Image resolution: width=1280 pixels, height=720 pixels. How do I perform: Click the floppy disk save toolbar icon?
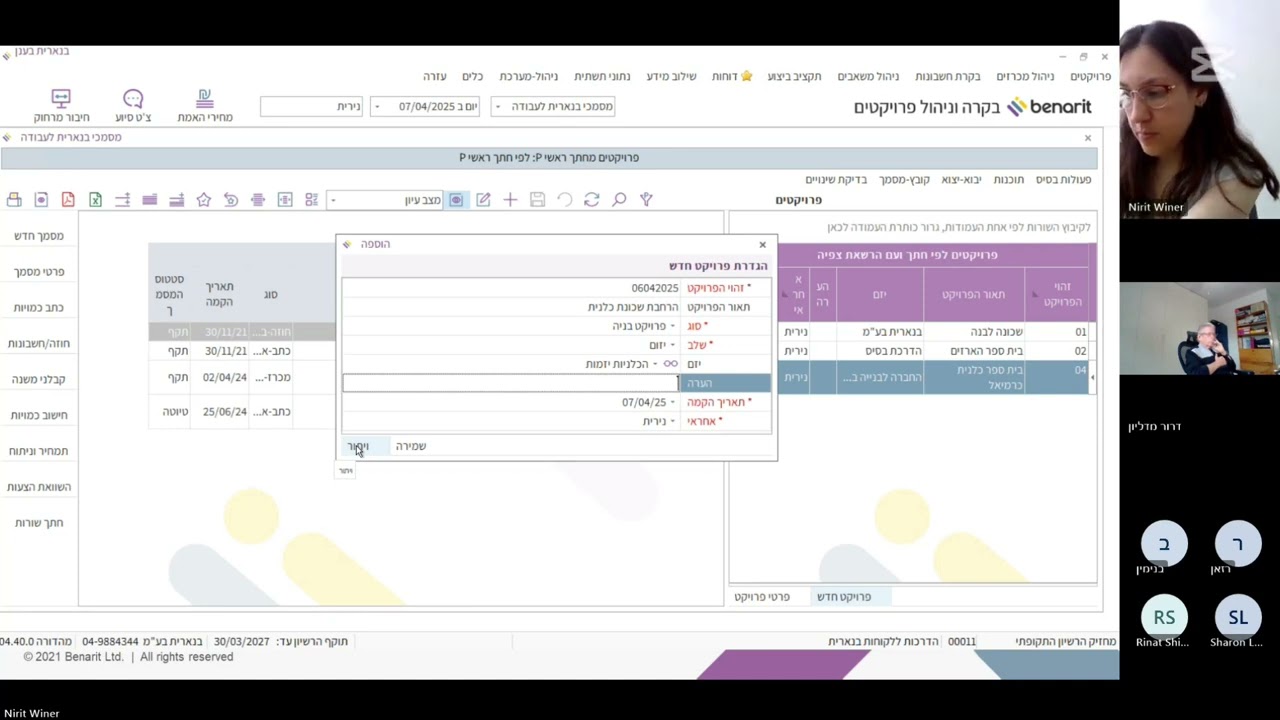coord(537,200)
